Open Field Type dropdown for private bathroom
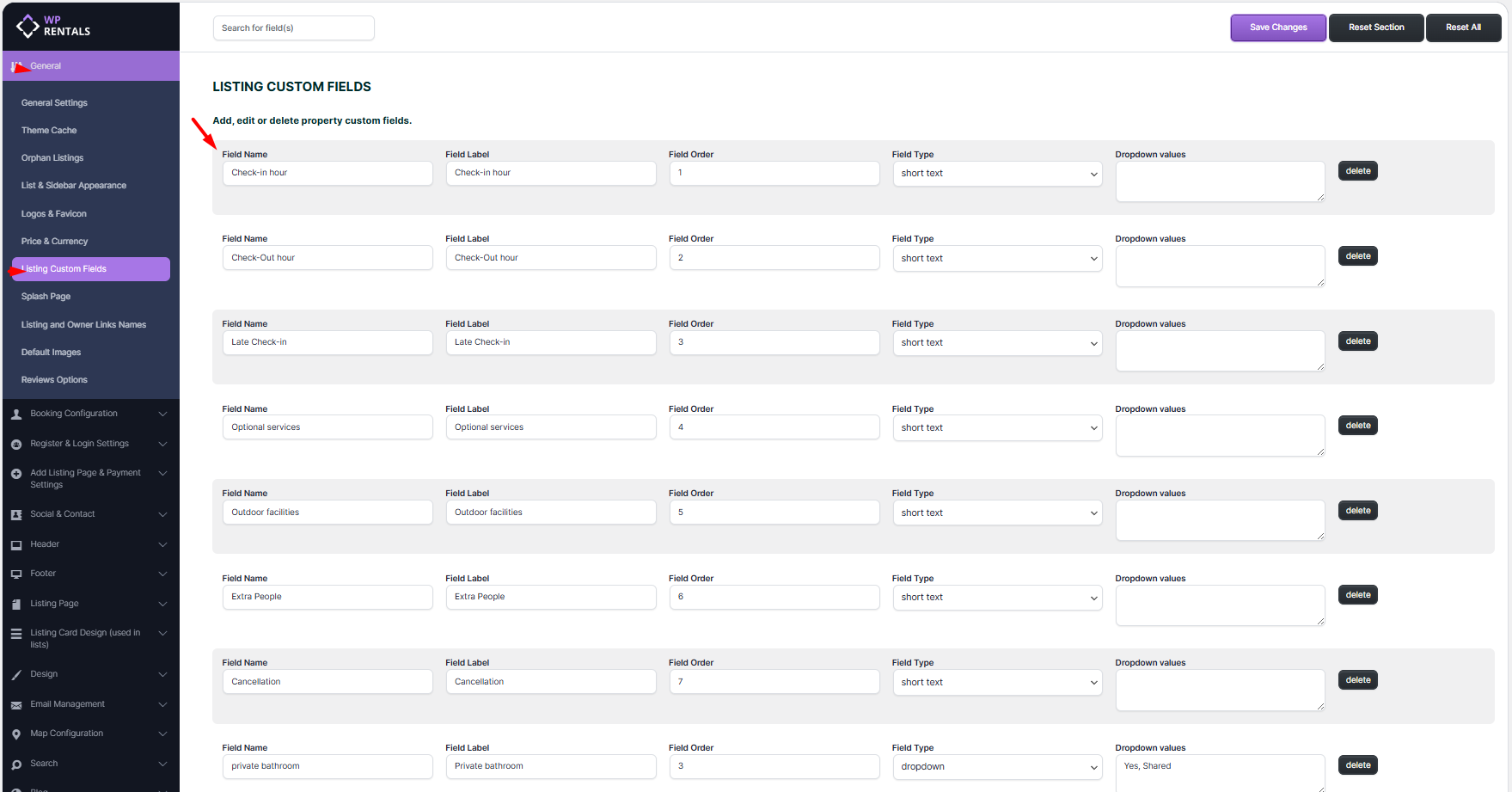The height and width of the screenshot is (792, 1512). (x=996, y=767)
